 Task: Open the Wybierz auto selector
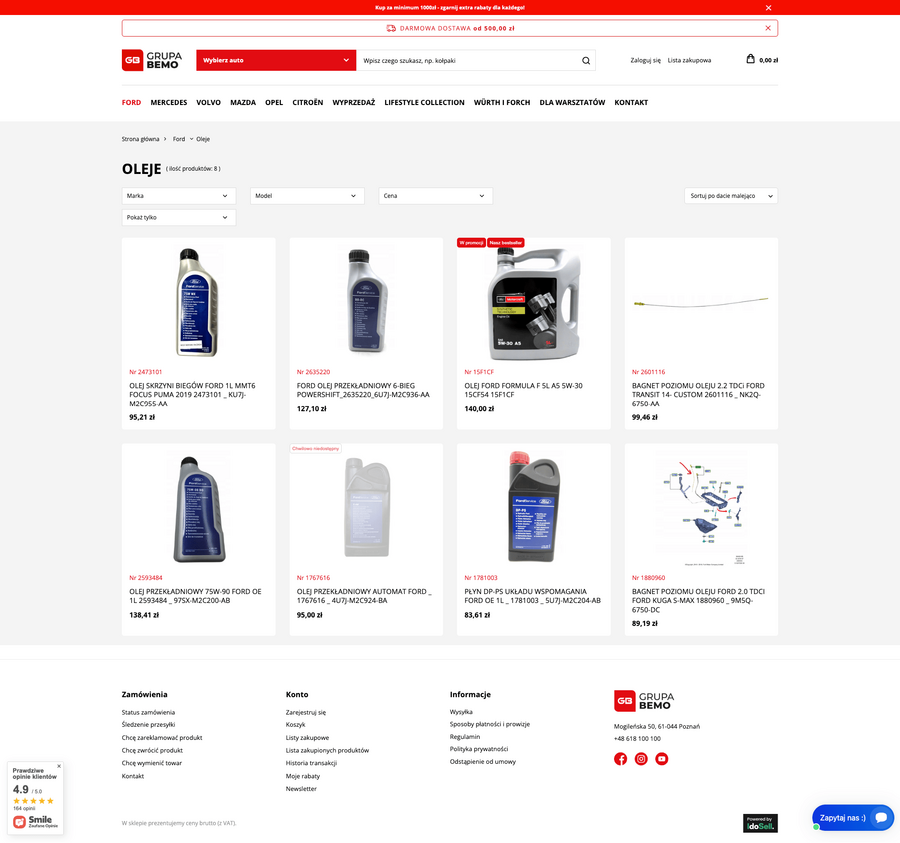point(276,60)
